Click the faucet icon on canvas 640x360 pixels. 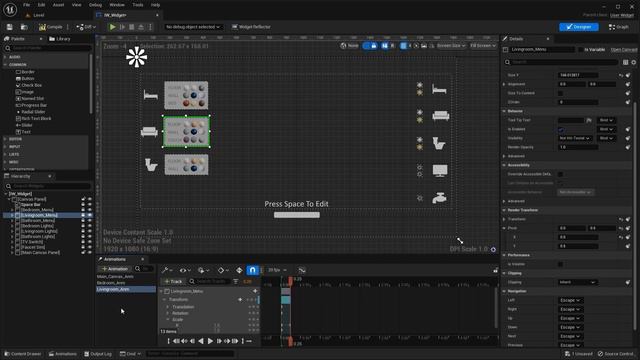(439, 198)
